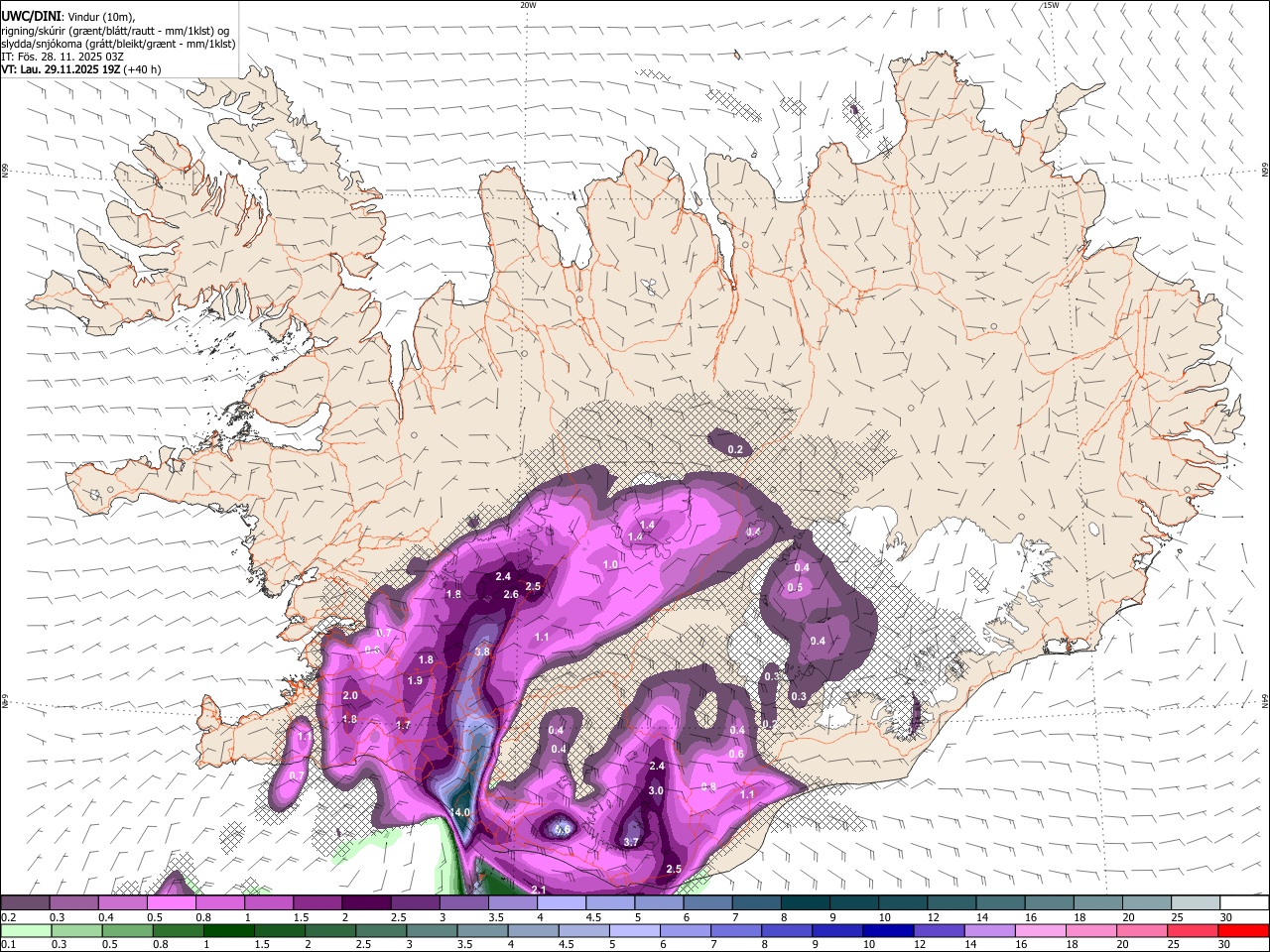This screenshot has height=952, width=1270.
Task: Click the lavender 4 swatch in the top legend row
Action: click(x=561, y=903)
